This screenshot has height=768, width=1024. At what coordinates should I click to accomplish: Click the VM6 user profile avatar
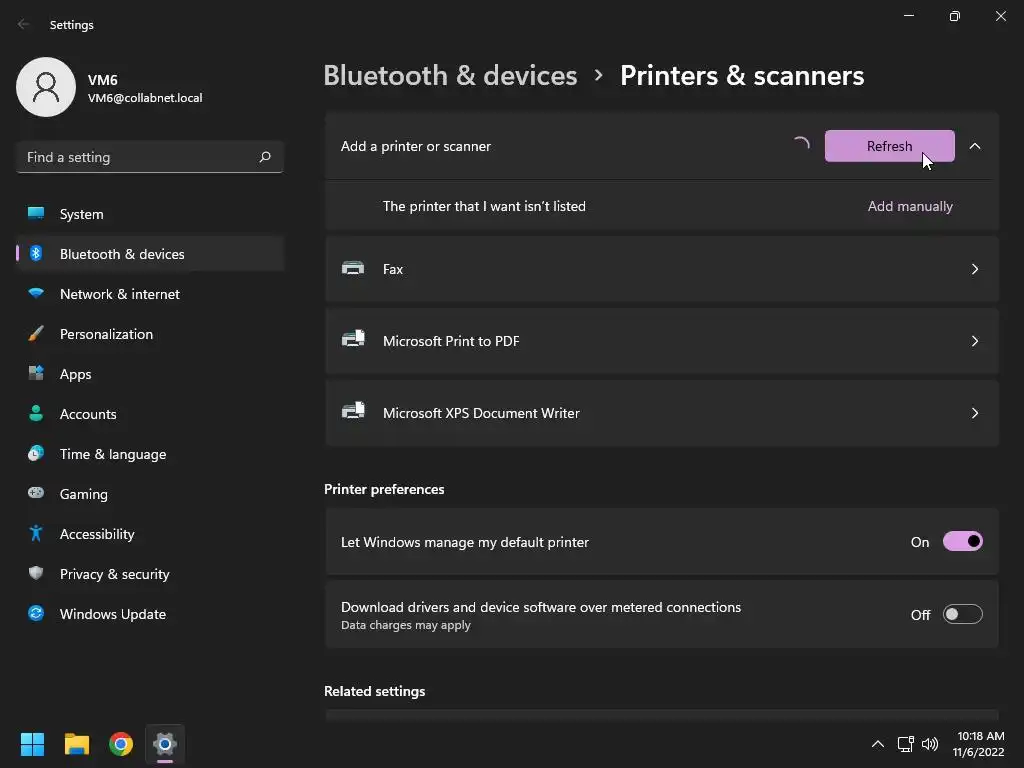pyautogui.click(x=46, y=88)
